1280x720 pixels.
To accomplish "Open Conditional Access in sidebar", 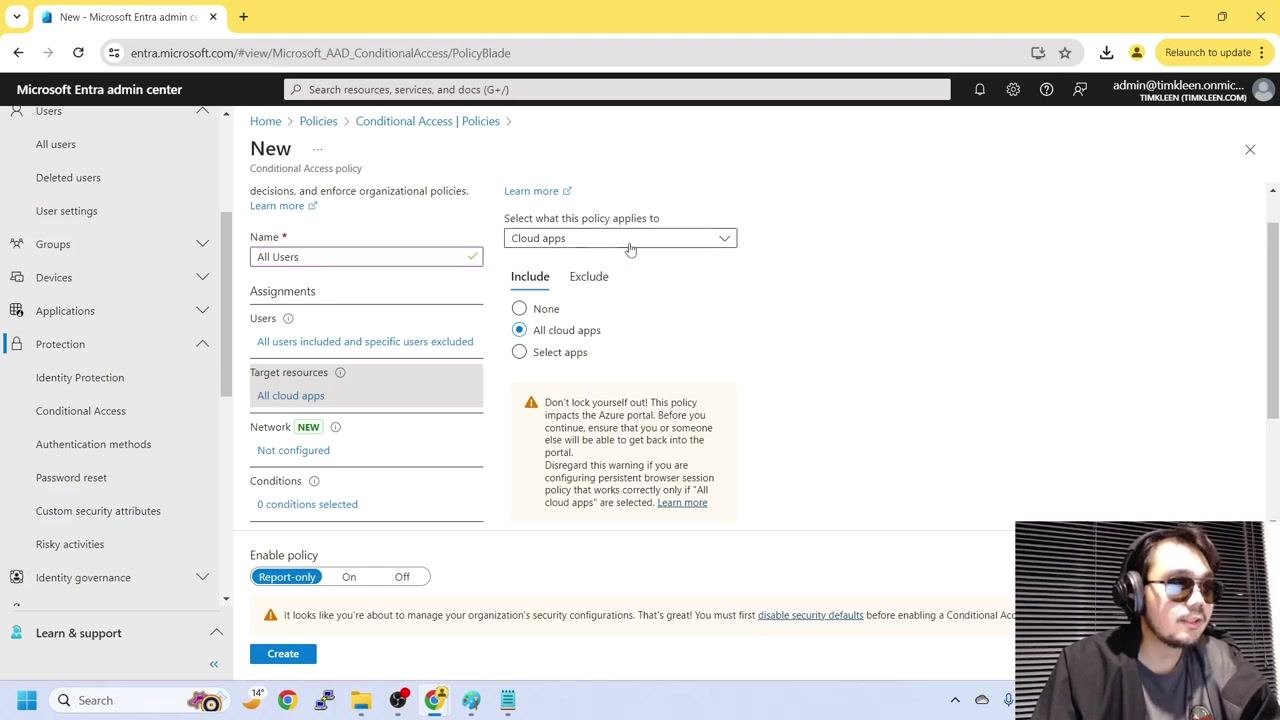I will pos(81,411).
